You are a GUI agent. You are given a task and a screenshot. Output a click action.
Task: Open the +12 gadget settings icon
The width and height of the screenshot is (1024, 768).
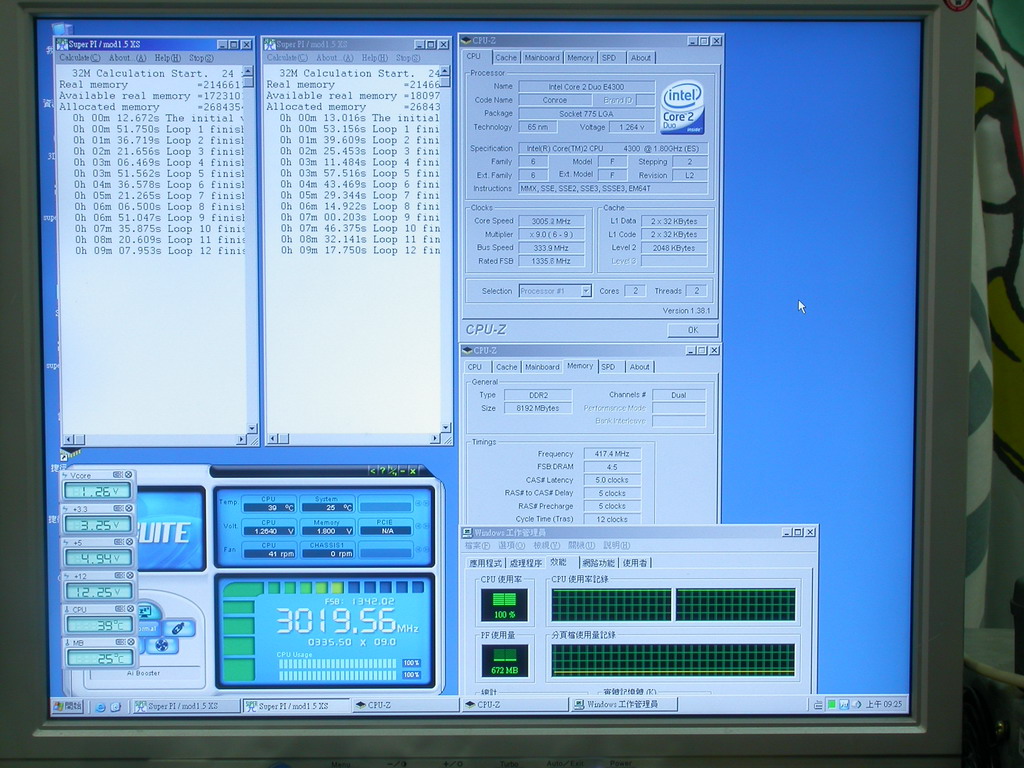(x=118, y=575)
